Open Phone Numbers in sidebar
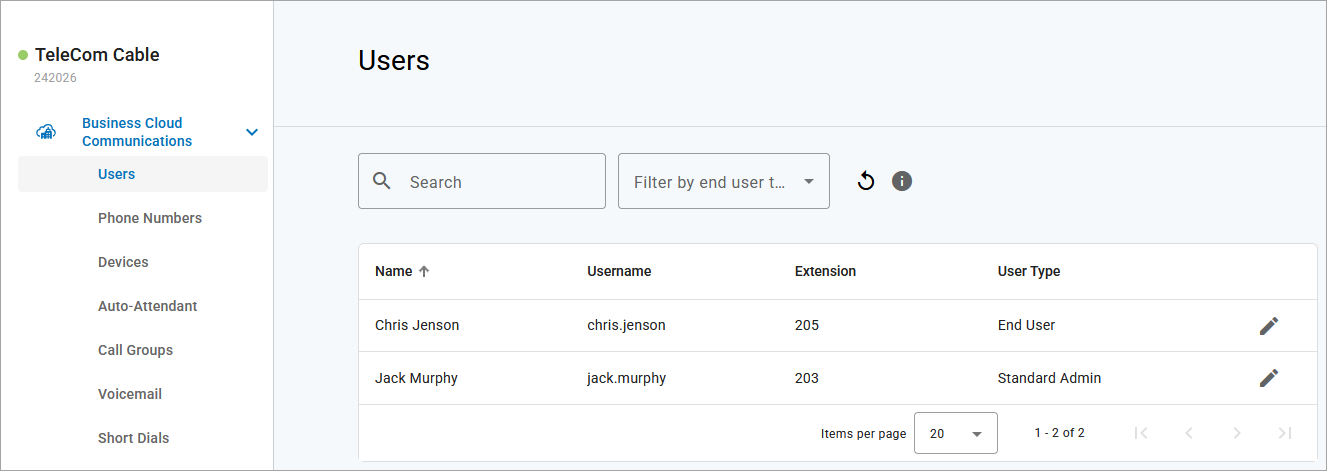This screenshot has width=1327, height=471. [150, 218]
